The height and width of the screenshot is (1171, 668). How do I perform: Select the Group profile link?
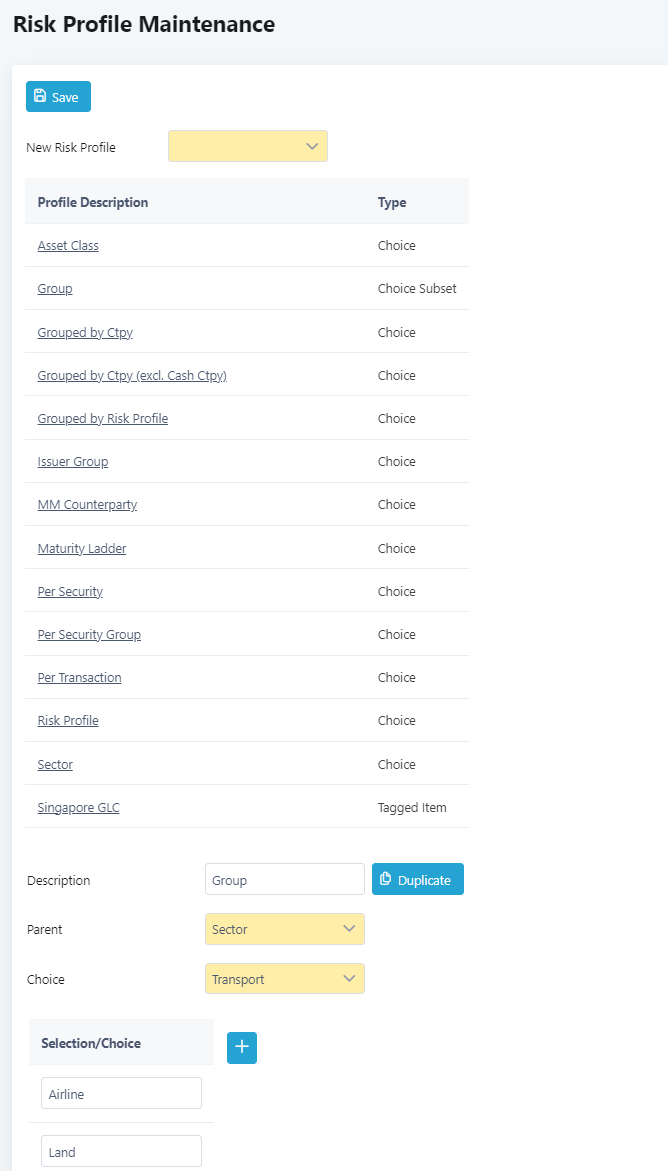(55, 288)
